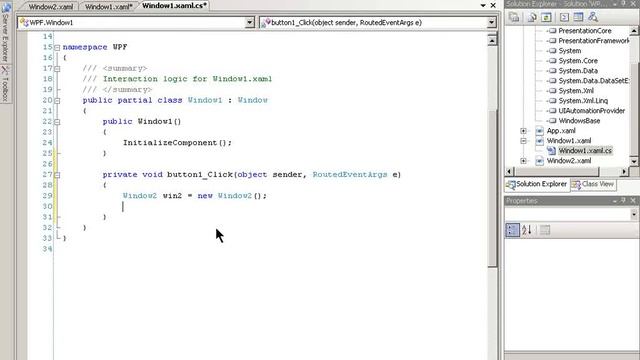
Task: Click Solution Explorer horizontal scroll right arrow
Action: click(x=624, y=172)
